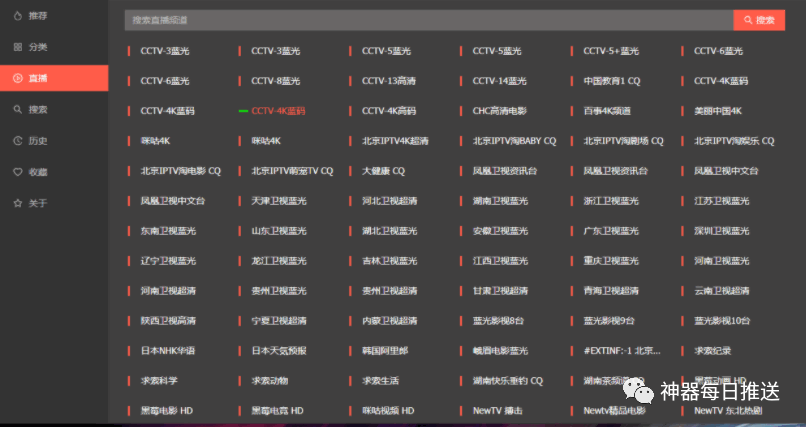Play the 龙江卫视蓝光 channel

[279, 261]
